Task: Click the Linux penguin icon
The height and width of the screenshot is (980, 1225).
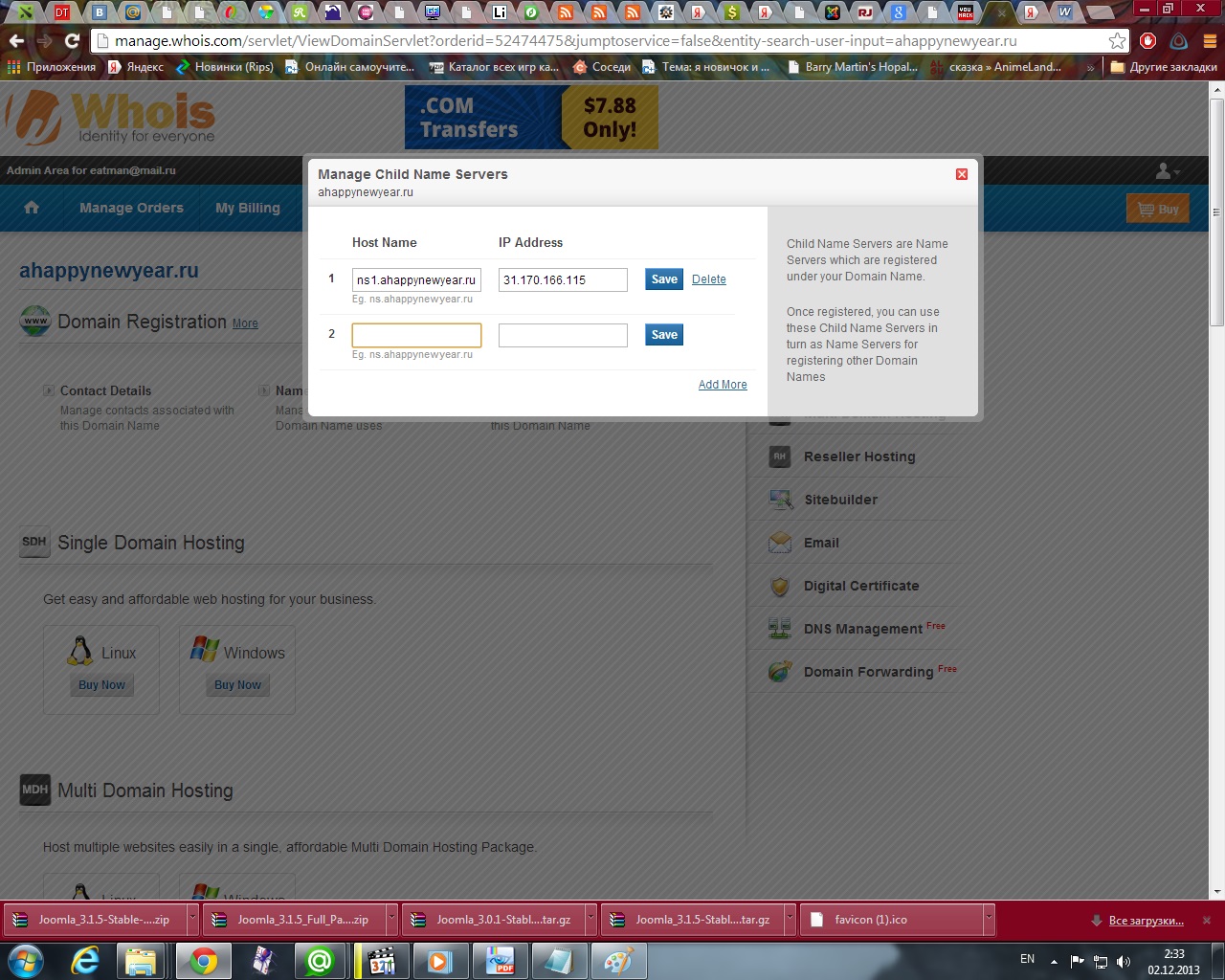Action: click(81, 652)
